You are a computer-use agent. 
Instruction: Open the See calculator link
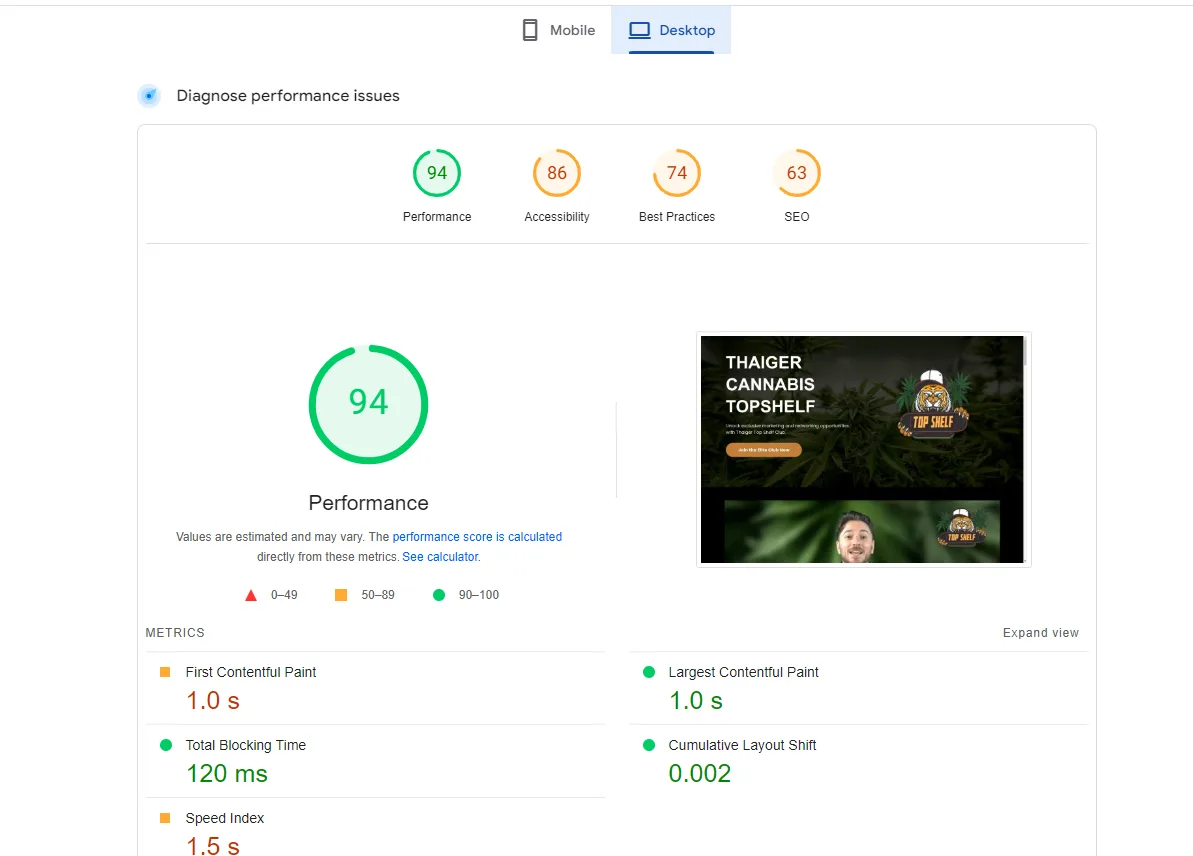coord(441,557)
